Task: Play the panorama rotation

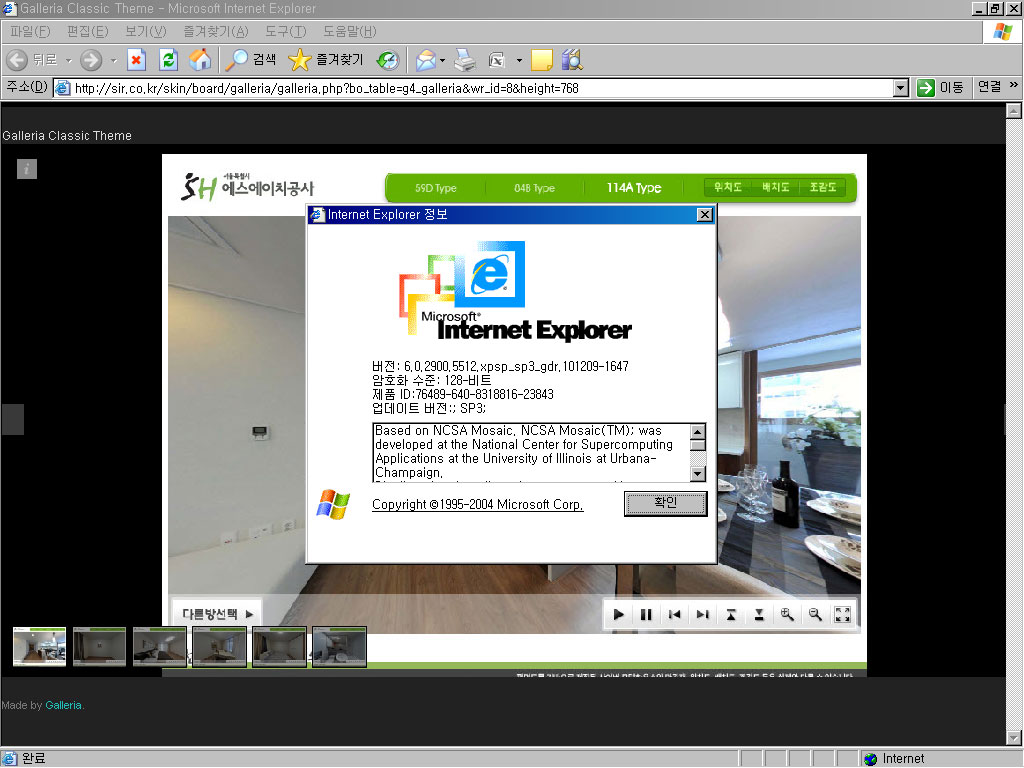Action: coord(619,614)
